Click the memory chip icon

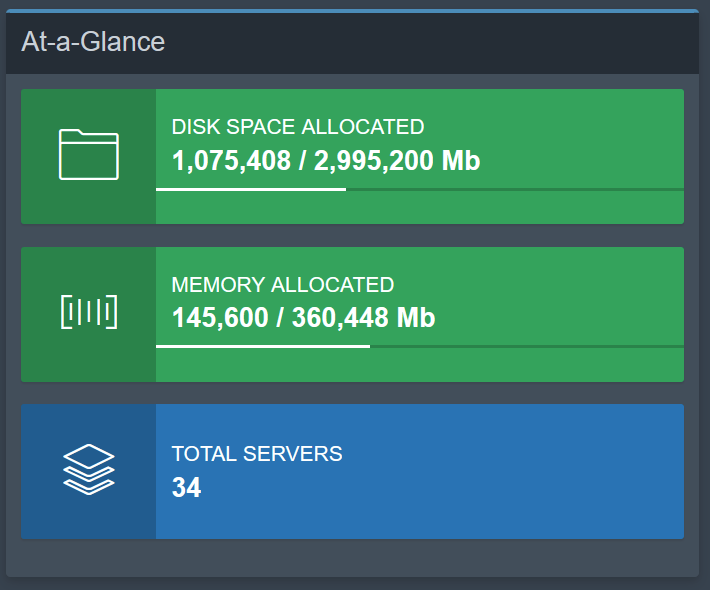coord(89,312)
